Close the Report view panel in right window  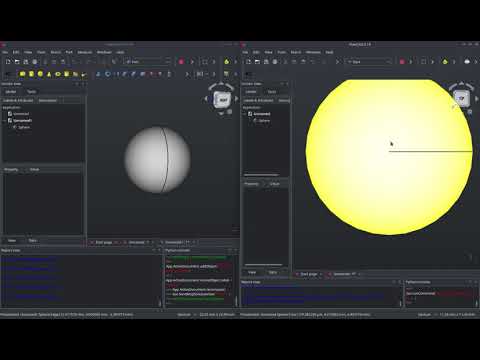[400, 282]
